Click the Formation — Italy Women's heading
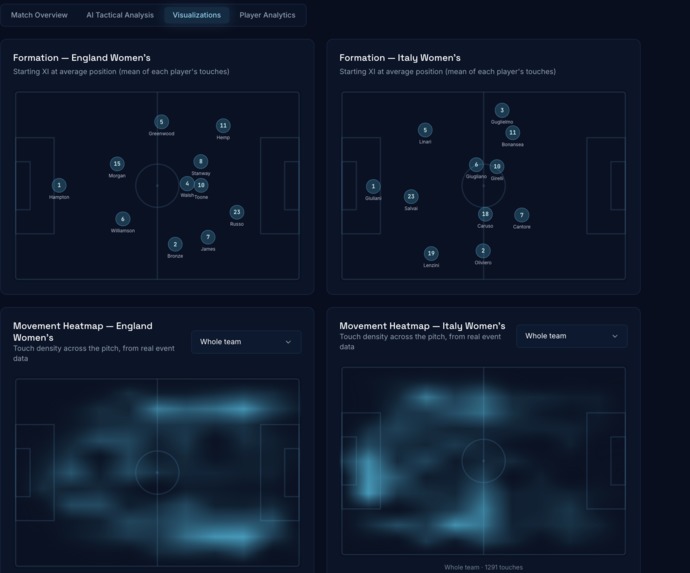This screenshot has height=573, width=690. click(400, 58)
